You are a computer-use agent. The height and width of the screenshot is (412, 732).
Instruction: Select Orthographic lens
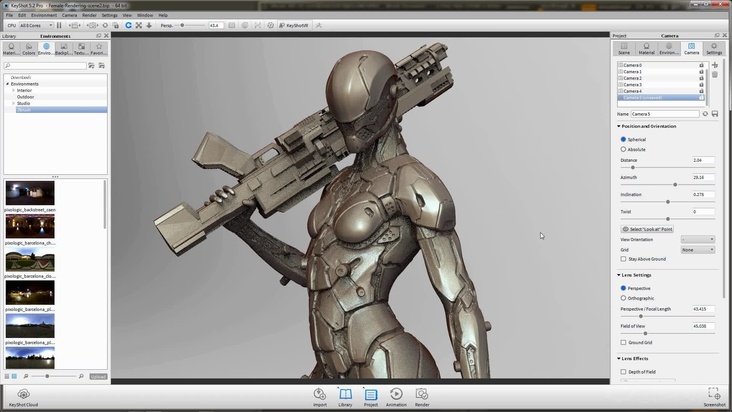tap(623, 298)
